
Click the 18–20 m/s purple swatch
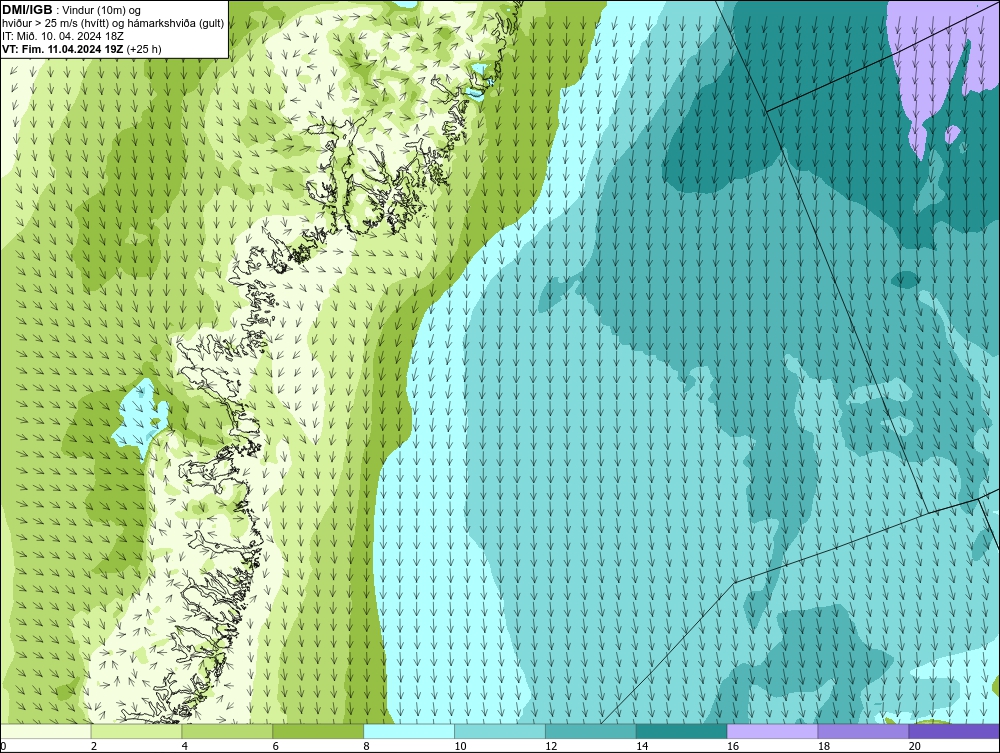coord(864,732)
